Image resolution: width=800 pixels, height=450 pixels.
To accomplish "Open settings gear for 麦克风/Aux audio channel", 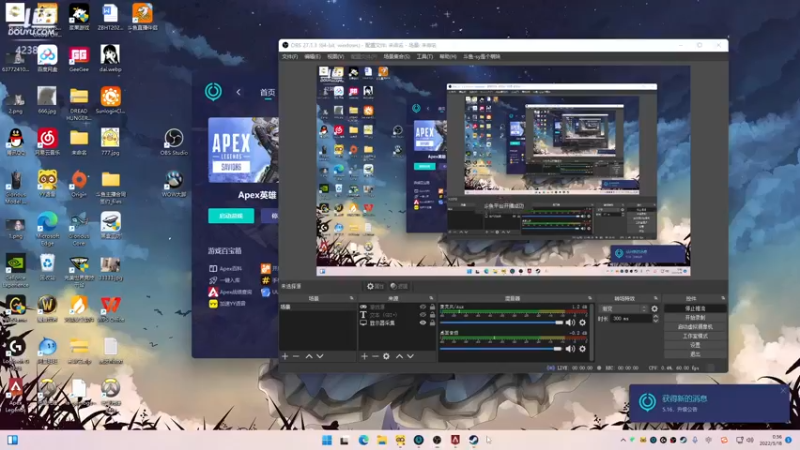I will point(582,322).
